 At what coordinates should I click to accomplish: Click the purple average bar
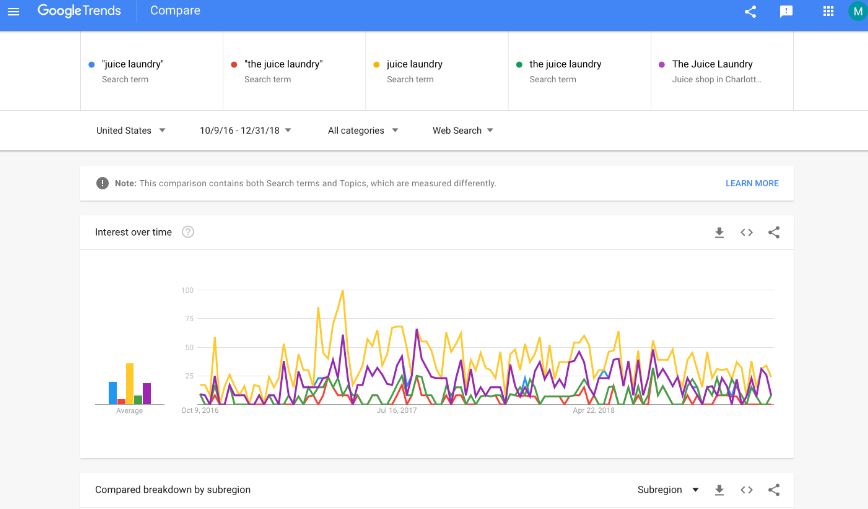147,394
